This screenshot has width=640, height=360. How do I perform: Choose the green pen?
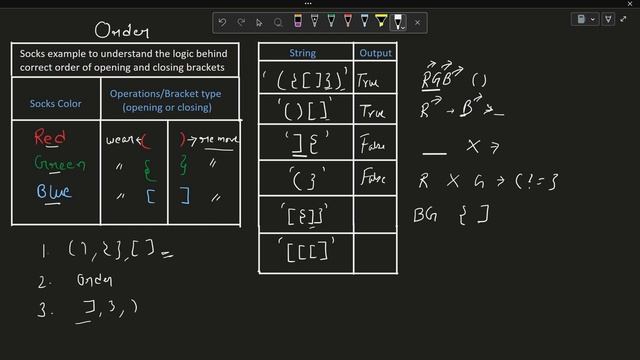[x=331, y=21]
